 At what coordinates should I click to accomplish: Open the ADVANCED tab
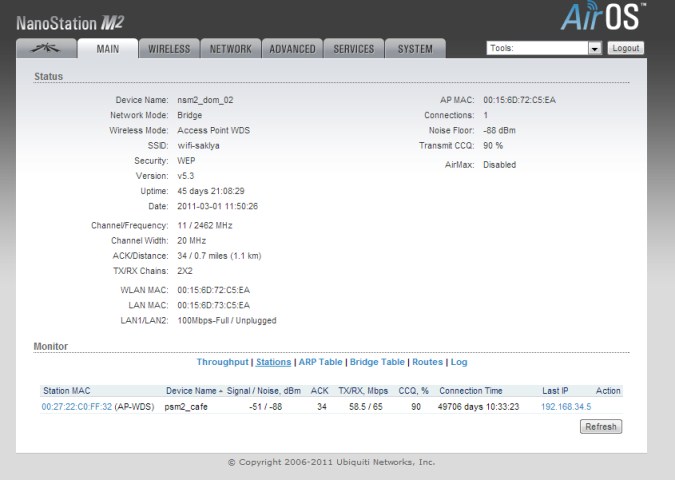(x=292, y=49)
